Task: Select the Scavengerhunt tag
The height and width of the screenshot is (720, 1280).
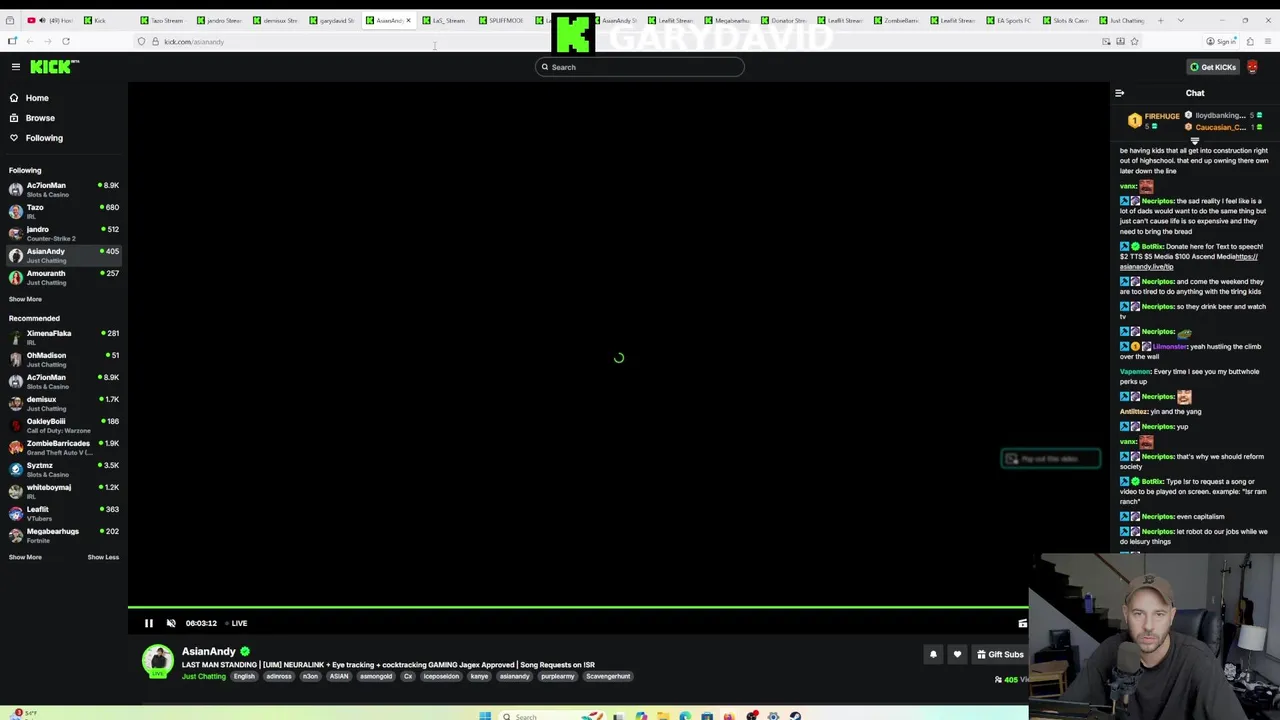Action: [608, 677]
